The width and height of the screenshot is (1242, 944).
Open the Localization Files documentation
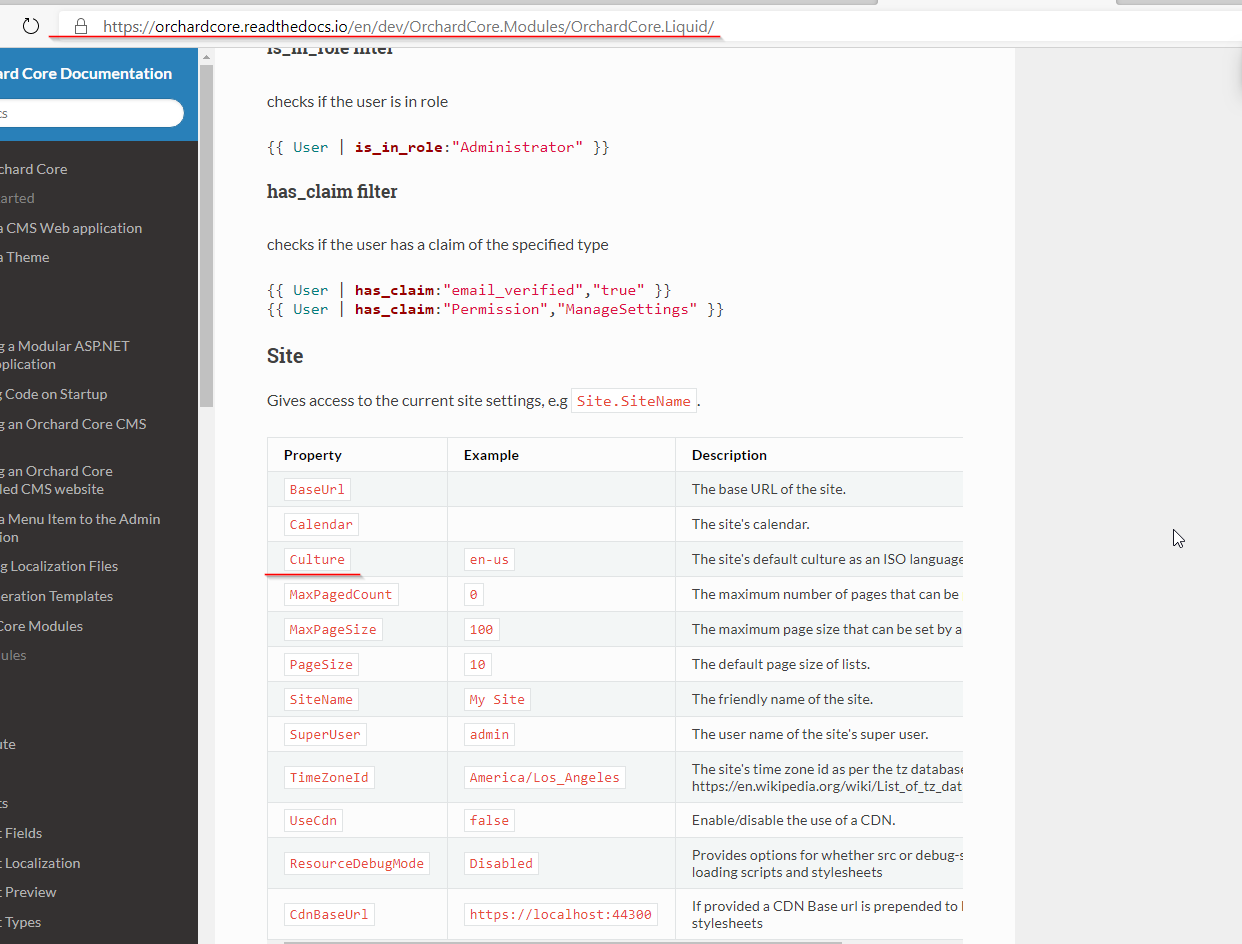tap(62, 565)
